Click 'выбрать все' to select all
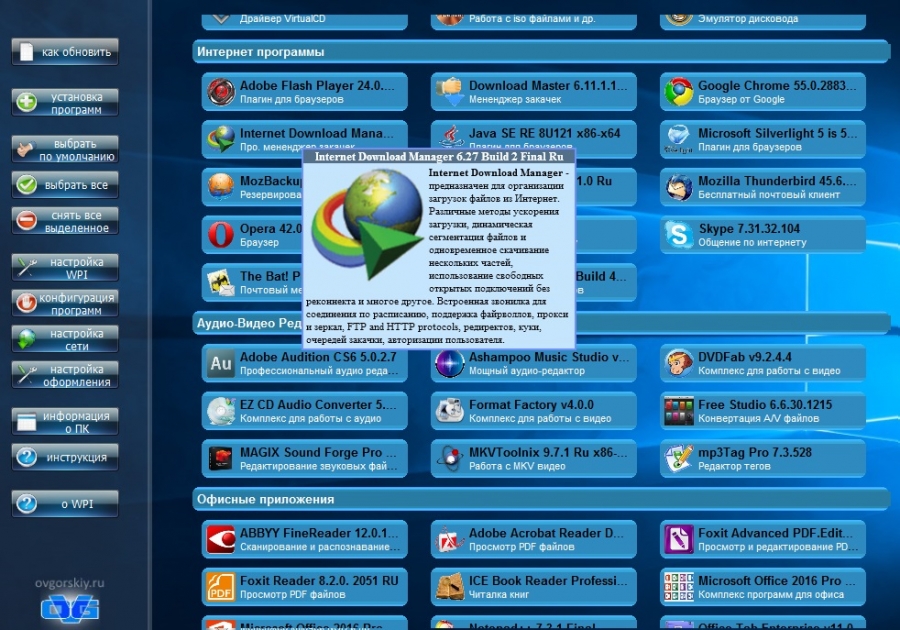The width and height of the screenshot is (900, 630). (65, 185)
